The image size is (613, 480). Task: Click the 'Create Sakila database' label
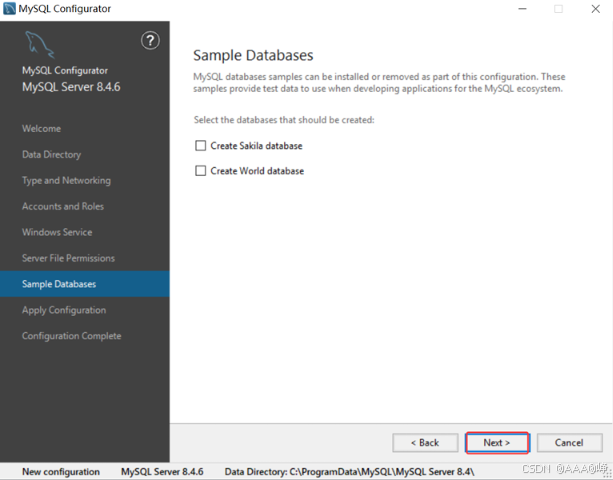256,146
